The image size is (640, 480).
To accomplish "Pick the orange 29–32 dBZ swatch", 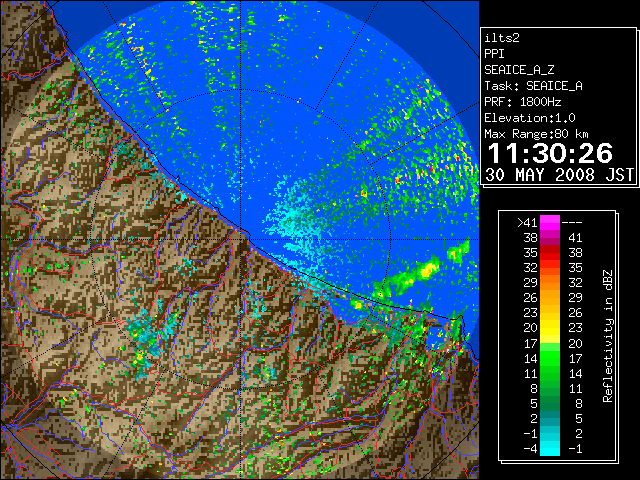I will coord(550,283).
